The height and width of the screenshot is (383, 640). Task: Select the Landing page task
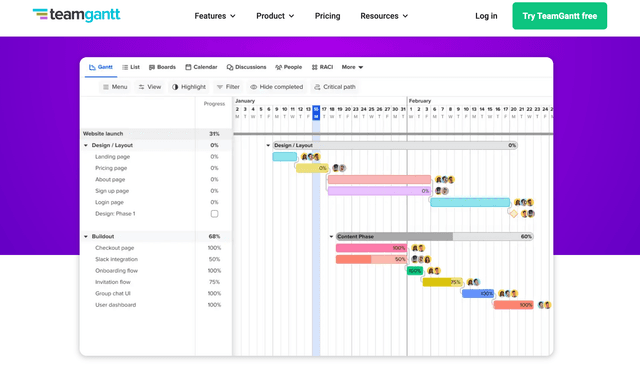click(112, 157)
